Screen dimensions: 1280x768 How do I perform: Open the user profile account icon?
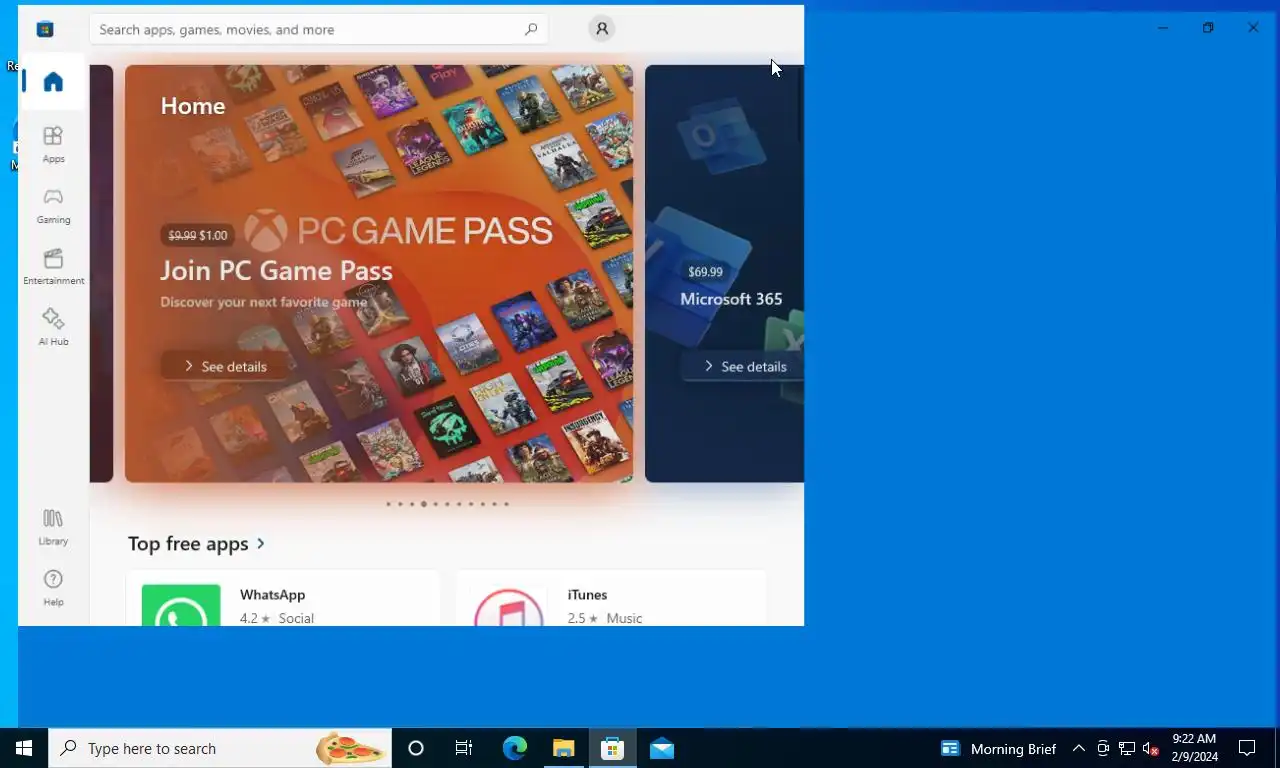[601, 29]
